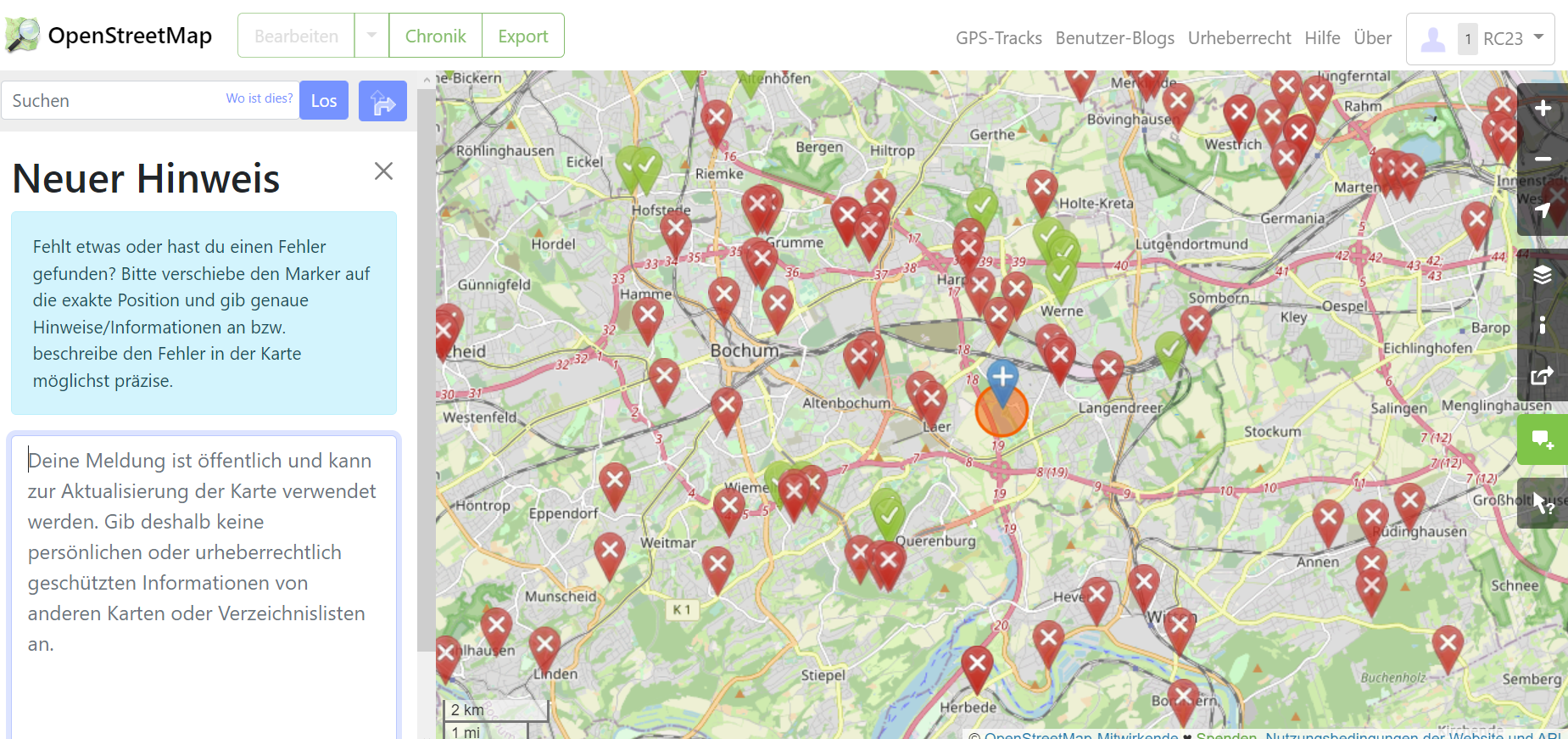Open GPS-Tracks from the top menu
The height and width of the screenshot is (739, 1568).
(998, 38)
